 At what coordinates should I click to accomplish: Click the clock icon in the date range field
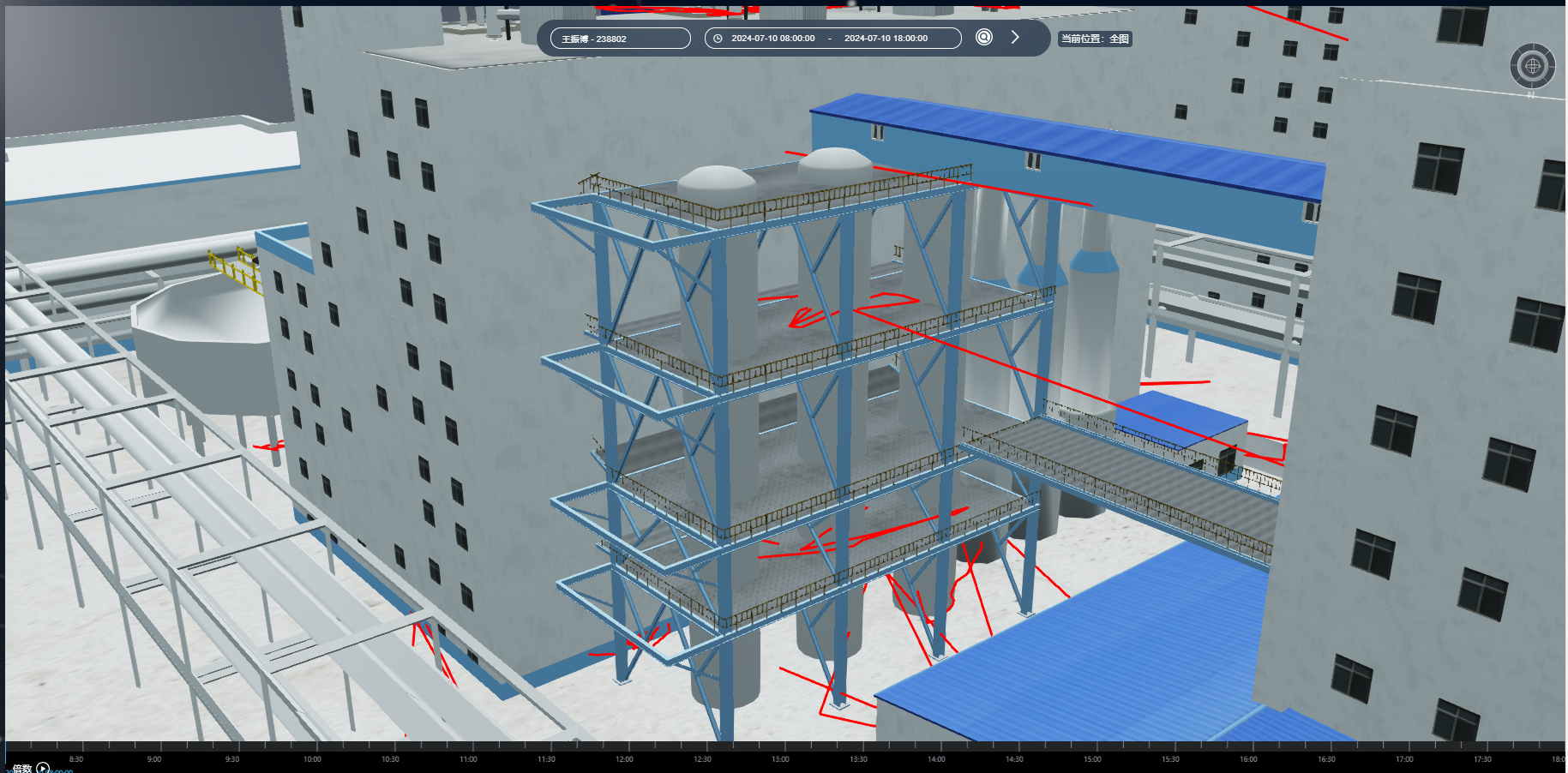click(718, 39)
